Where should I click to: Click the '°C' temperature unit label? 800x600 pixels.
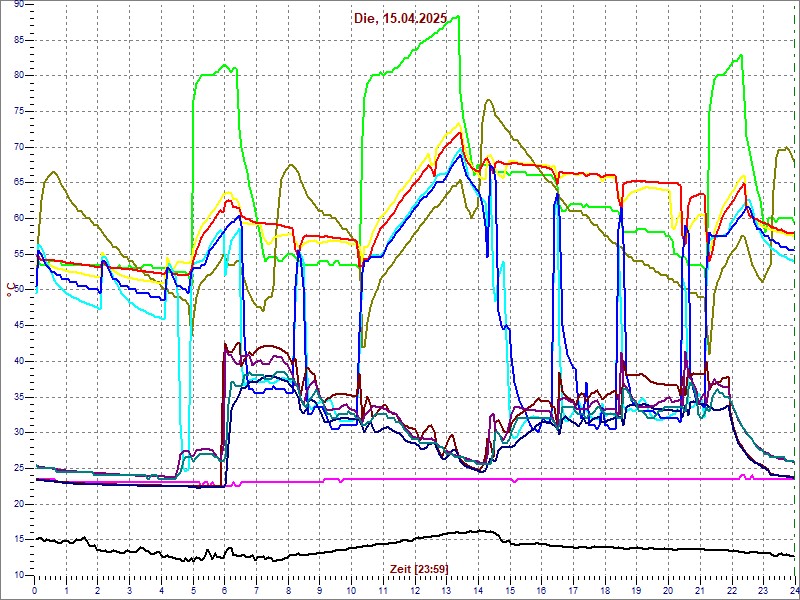click(x=9, y=291)
